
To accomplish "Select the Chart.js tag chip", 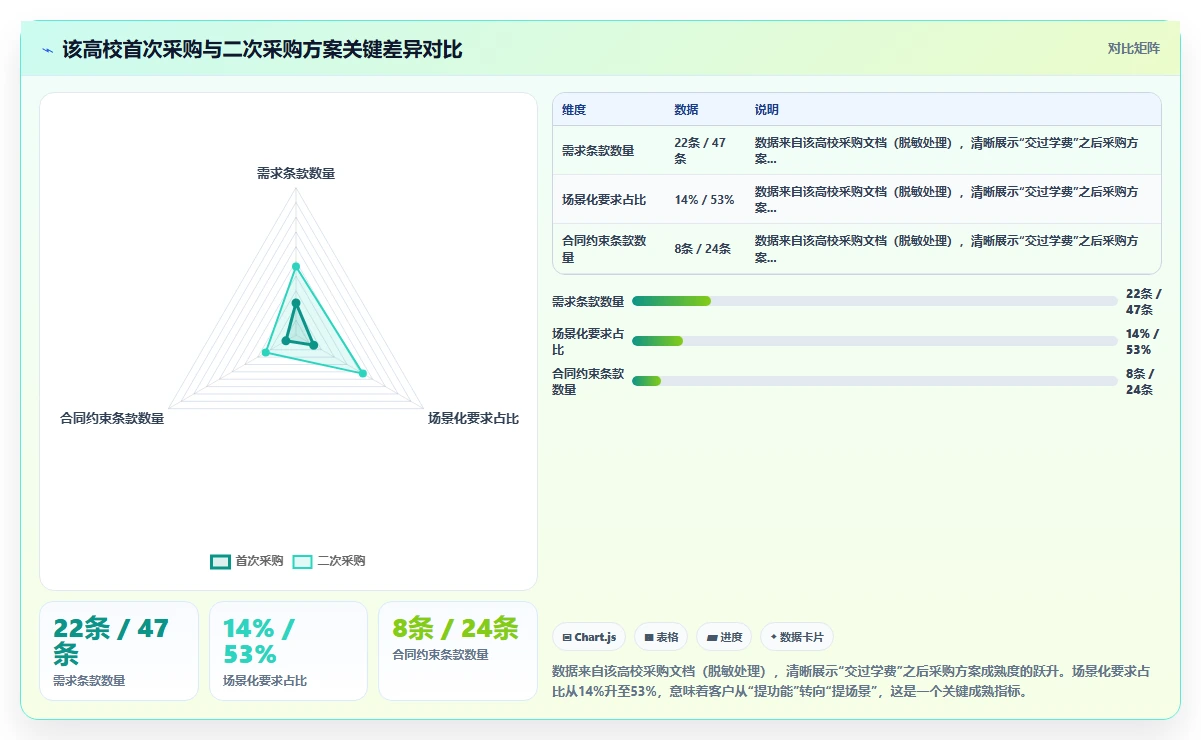I will pos(589,637).
